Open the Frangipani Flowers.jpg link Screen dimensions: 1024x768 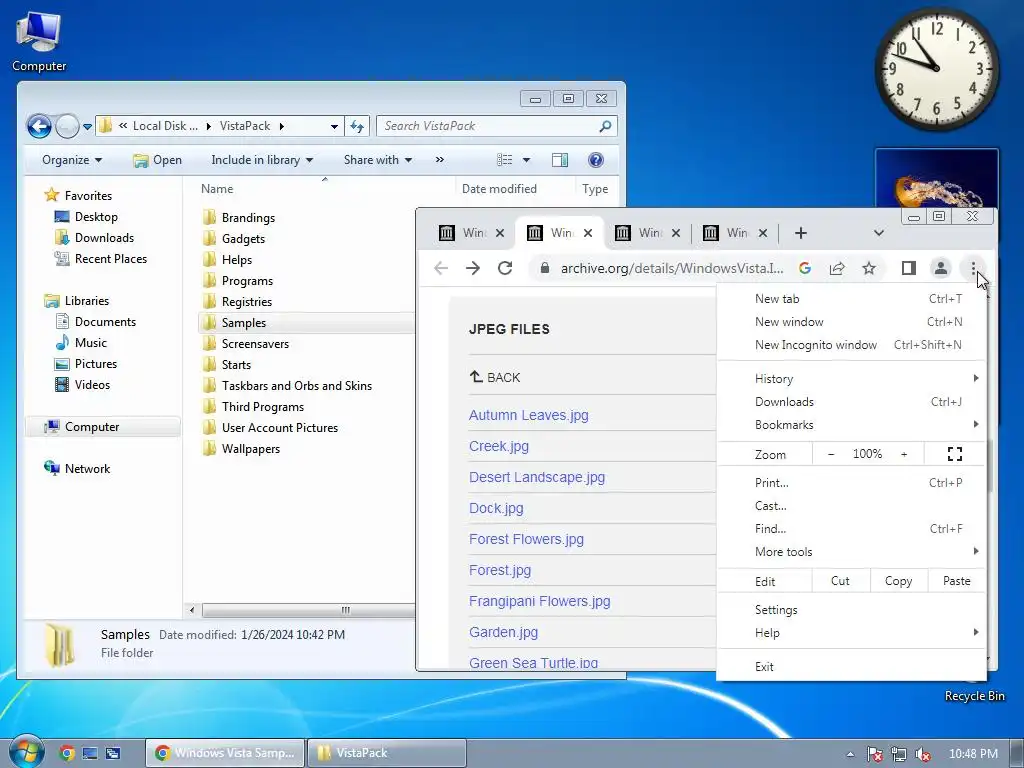coord(539,601)
